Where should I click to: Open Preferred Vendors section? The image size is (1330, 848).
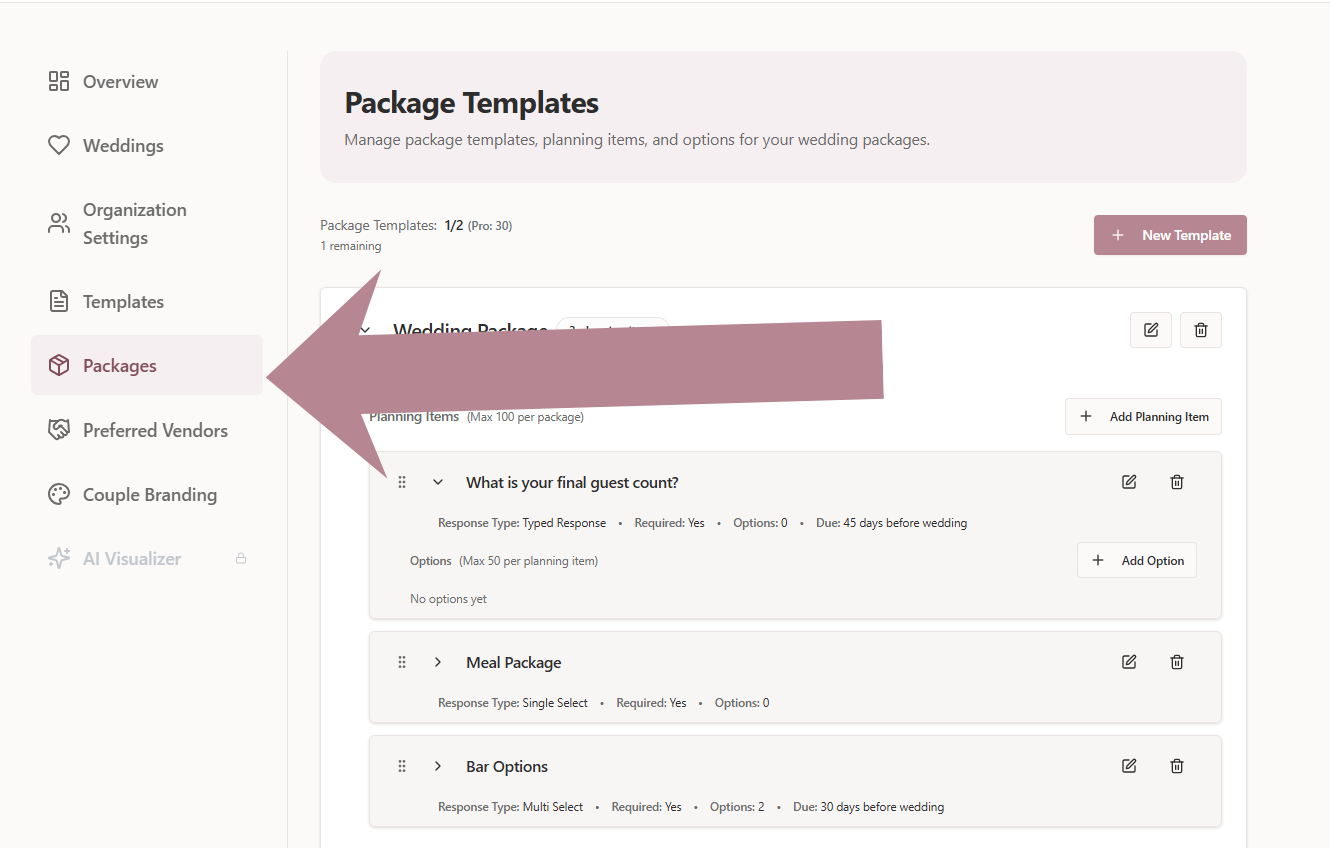click(x=155, y=430)
